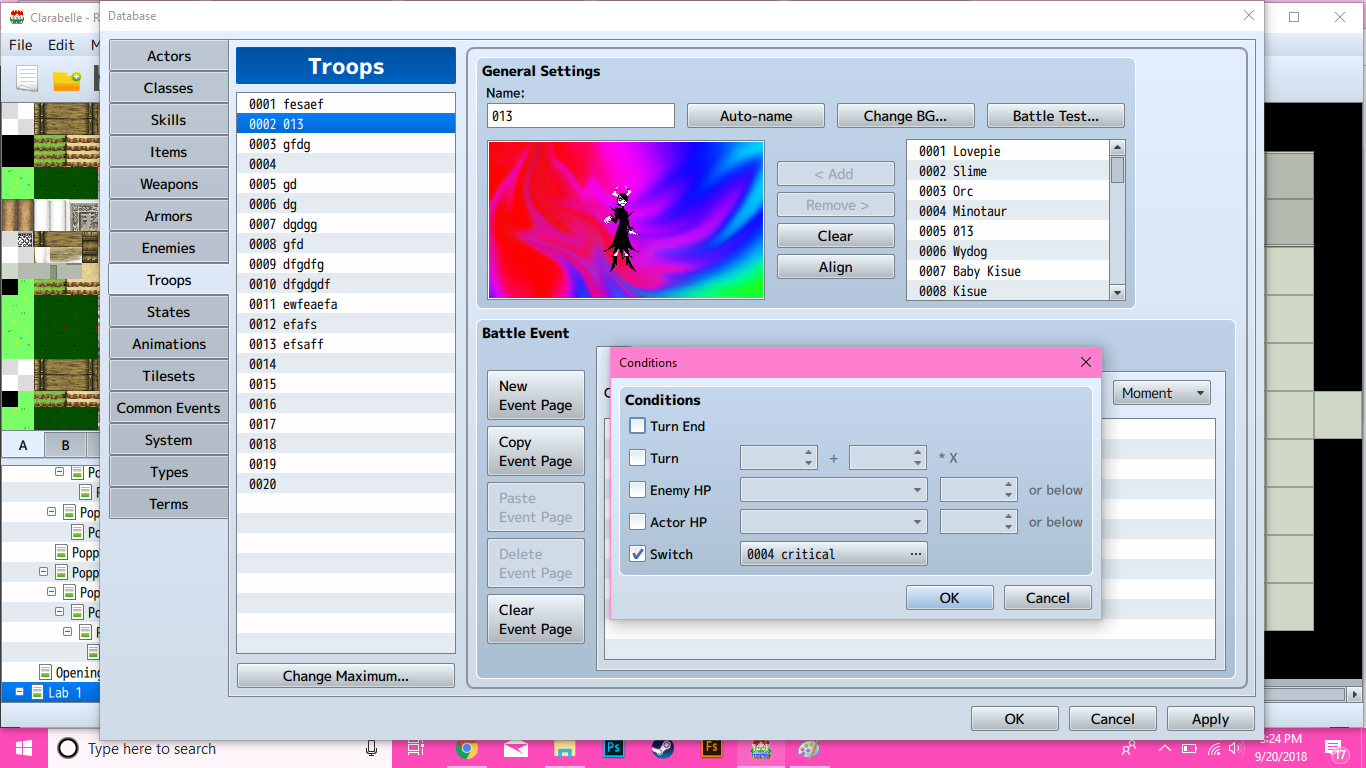
Task: Collapse the Lab 1 map tree node
Action: 19,692
